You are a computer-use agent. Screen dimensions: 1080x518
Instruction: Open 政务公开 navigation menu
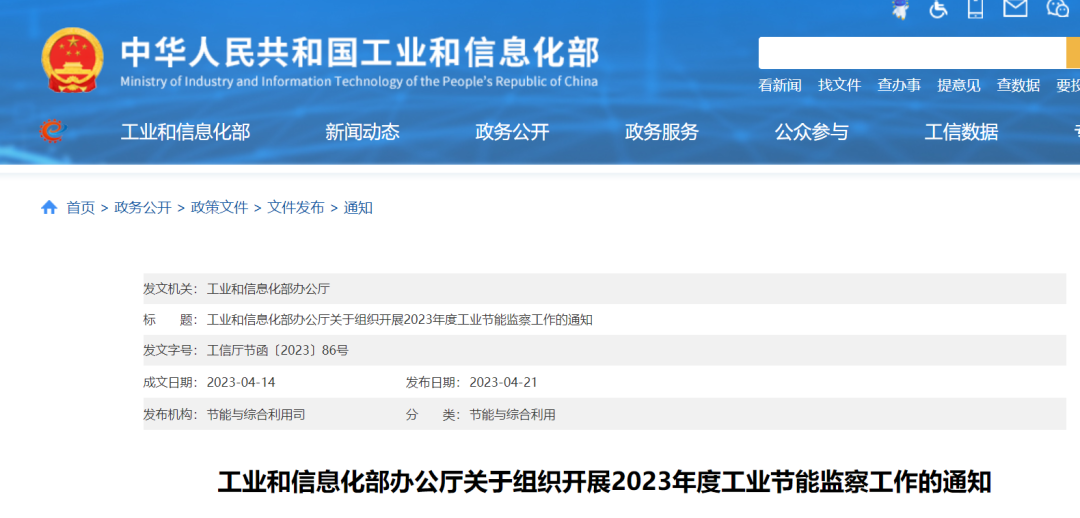tap(512, 132)
